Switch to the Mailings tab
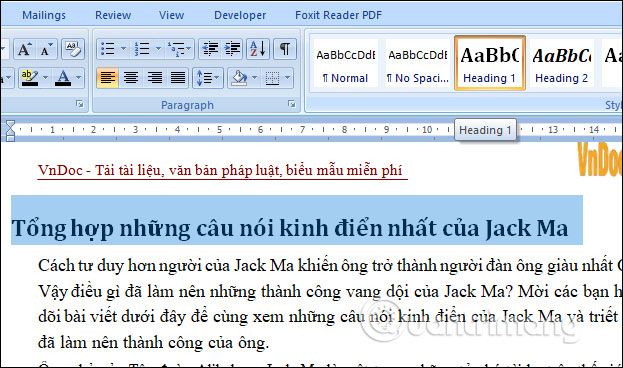Screen dimensions: 623x368 pos(44,15)
